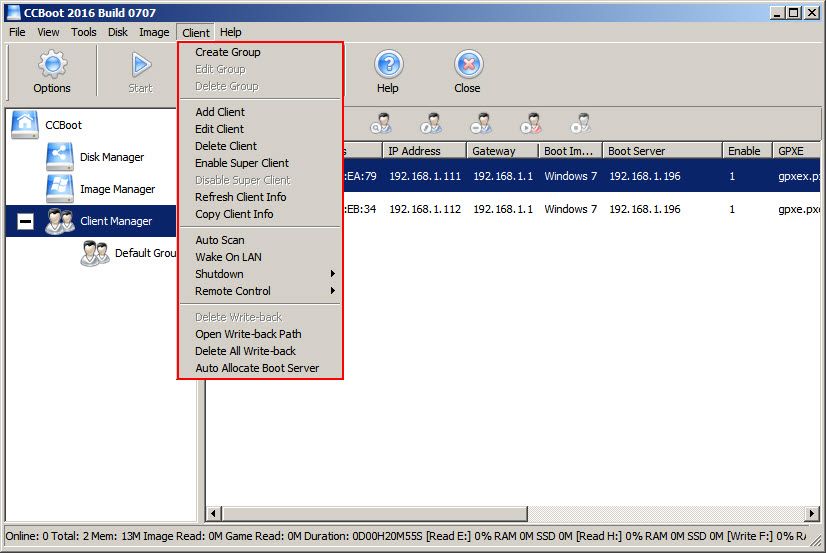The height and width of the screenshot is (553, 826).
Task: Click the search client user icon
Action: coord(381,123)
